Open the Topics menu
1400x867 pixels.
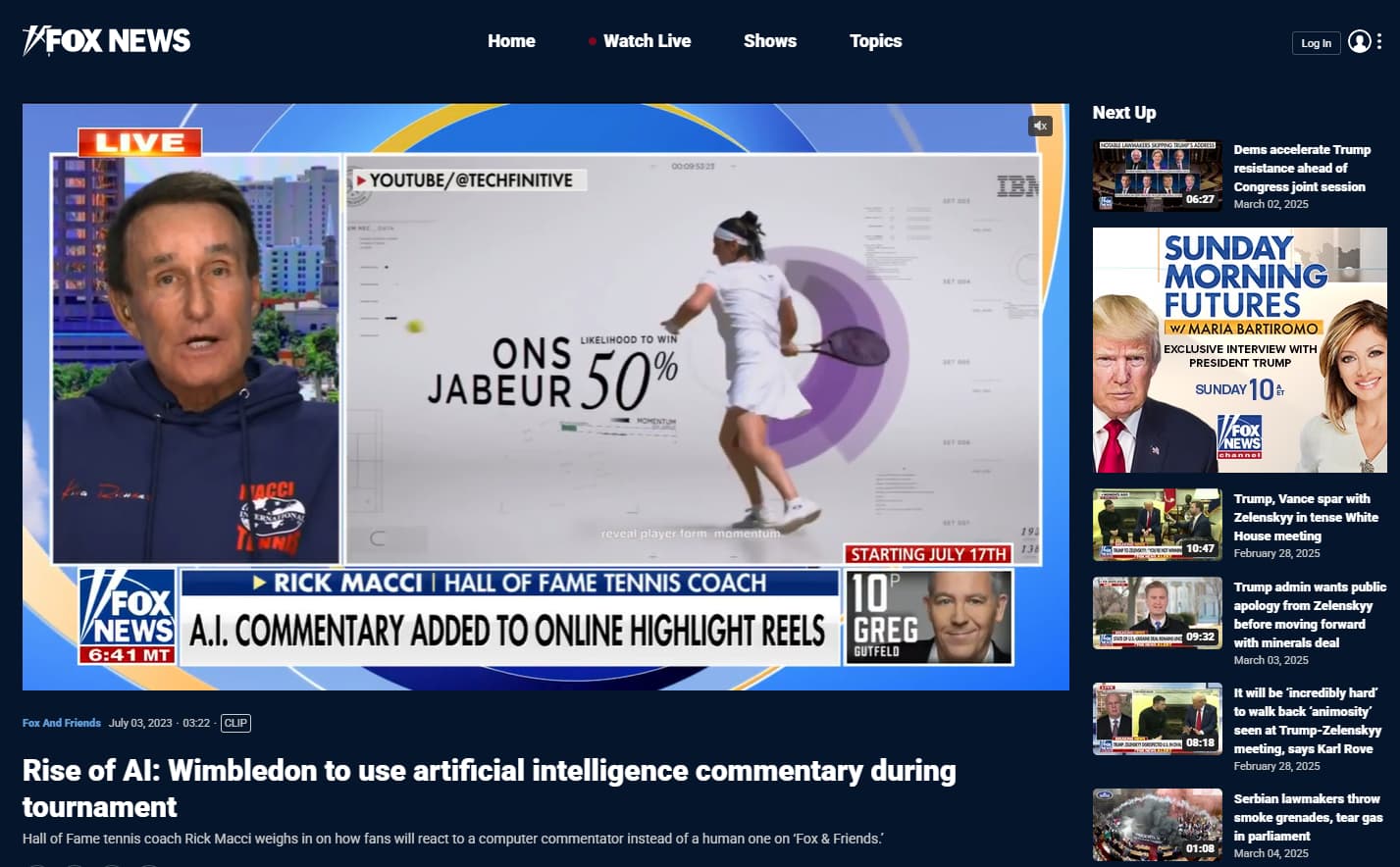(875, 41)
